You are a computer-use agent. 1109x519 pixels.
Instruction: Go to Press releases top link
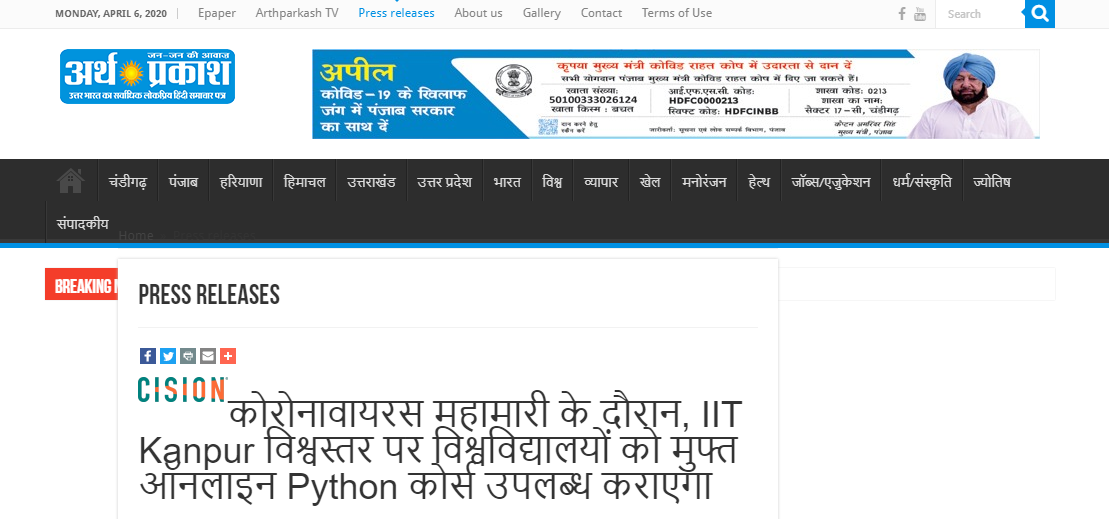[397, 13]
